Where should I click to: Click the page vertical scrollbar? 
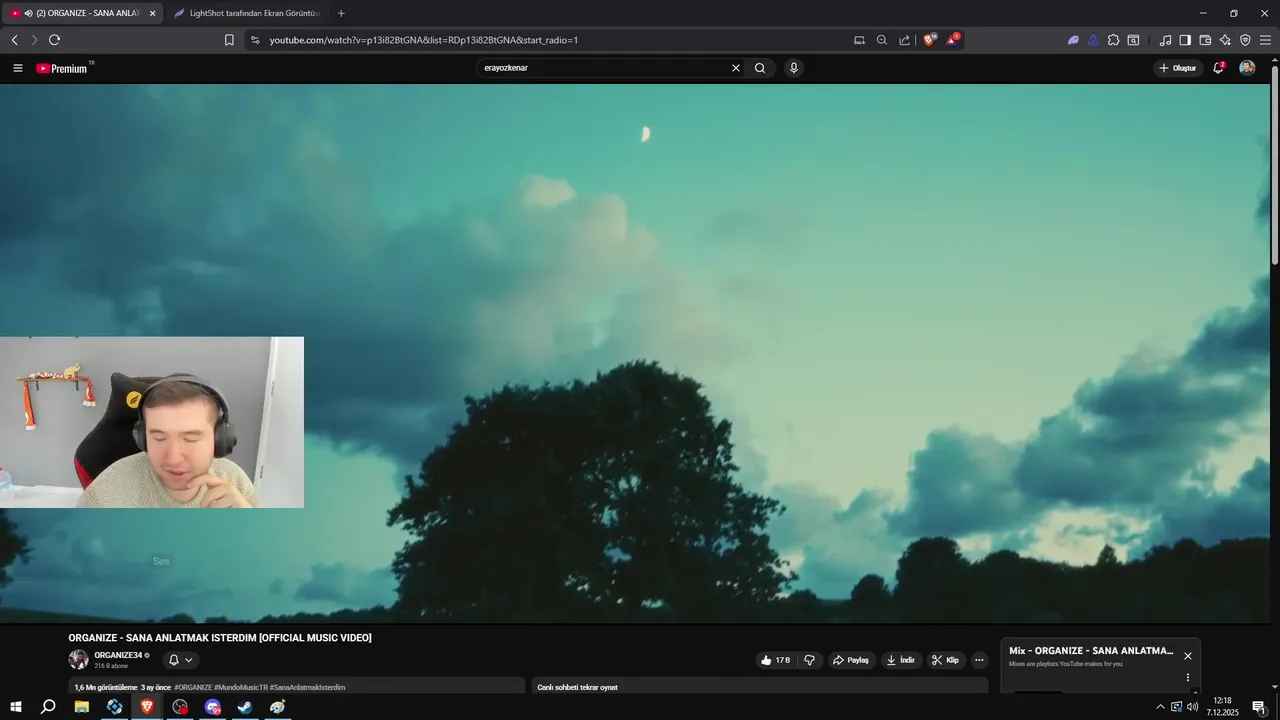(1274, 165)
